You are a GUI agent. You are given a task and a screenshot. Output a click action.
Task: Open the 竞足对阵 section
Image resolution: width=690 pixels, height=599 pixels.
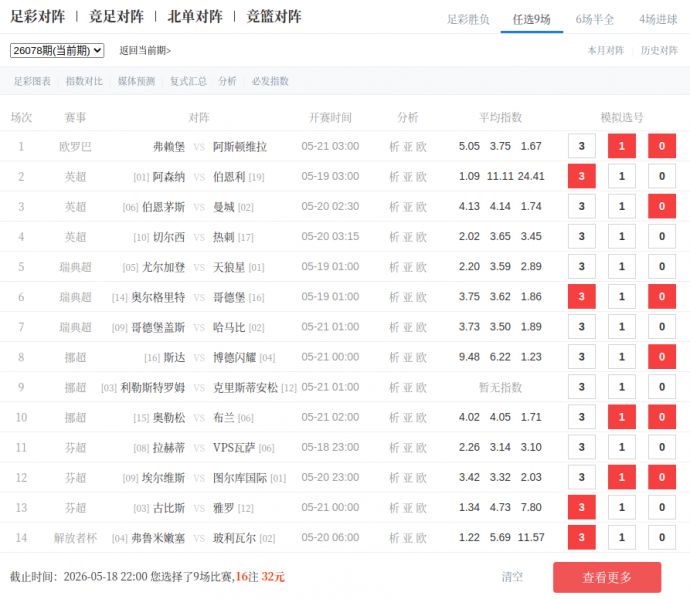[116, 17]
